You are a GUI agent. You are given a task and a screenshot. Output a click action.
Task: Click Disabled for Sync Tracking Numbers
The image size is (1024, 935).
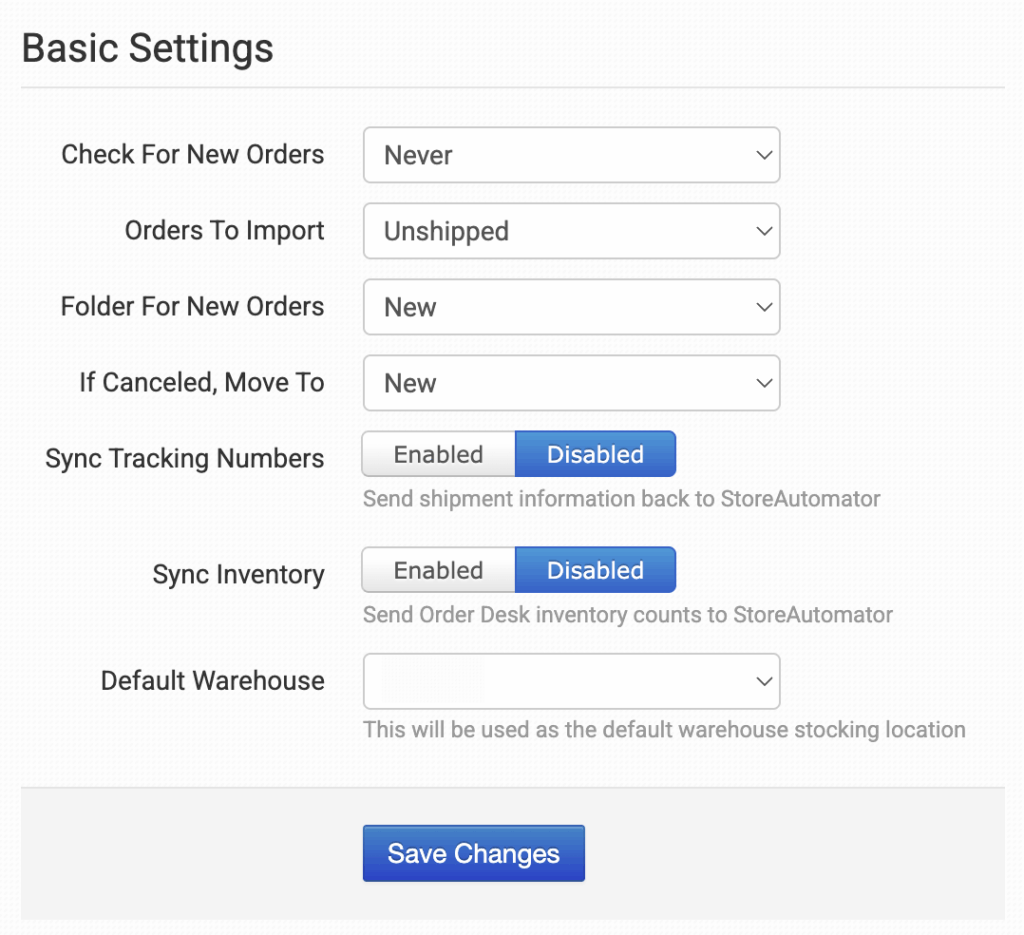pyautogui.click(x=595, y=455)
